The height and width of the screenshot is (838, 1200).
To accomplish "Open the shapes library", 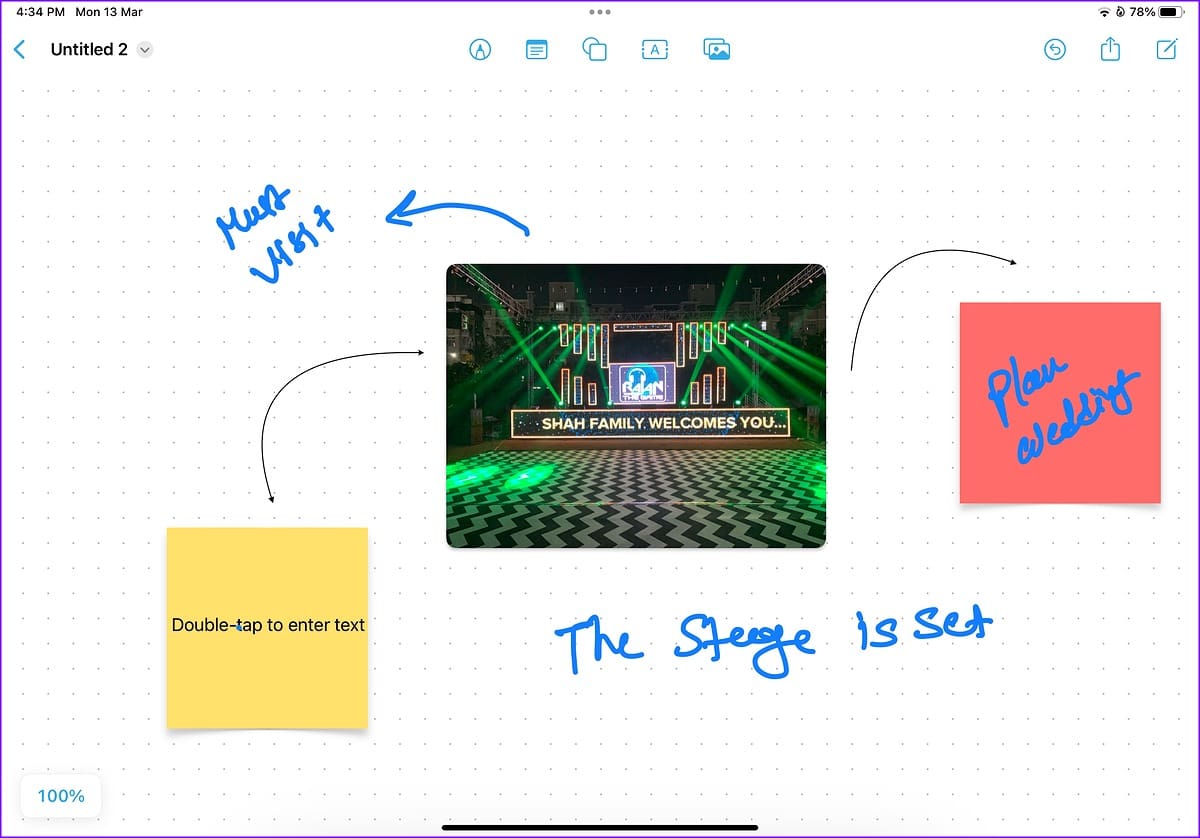I will click(x=595, y=49).
